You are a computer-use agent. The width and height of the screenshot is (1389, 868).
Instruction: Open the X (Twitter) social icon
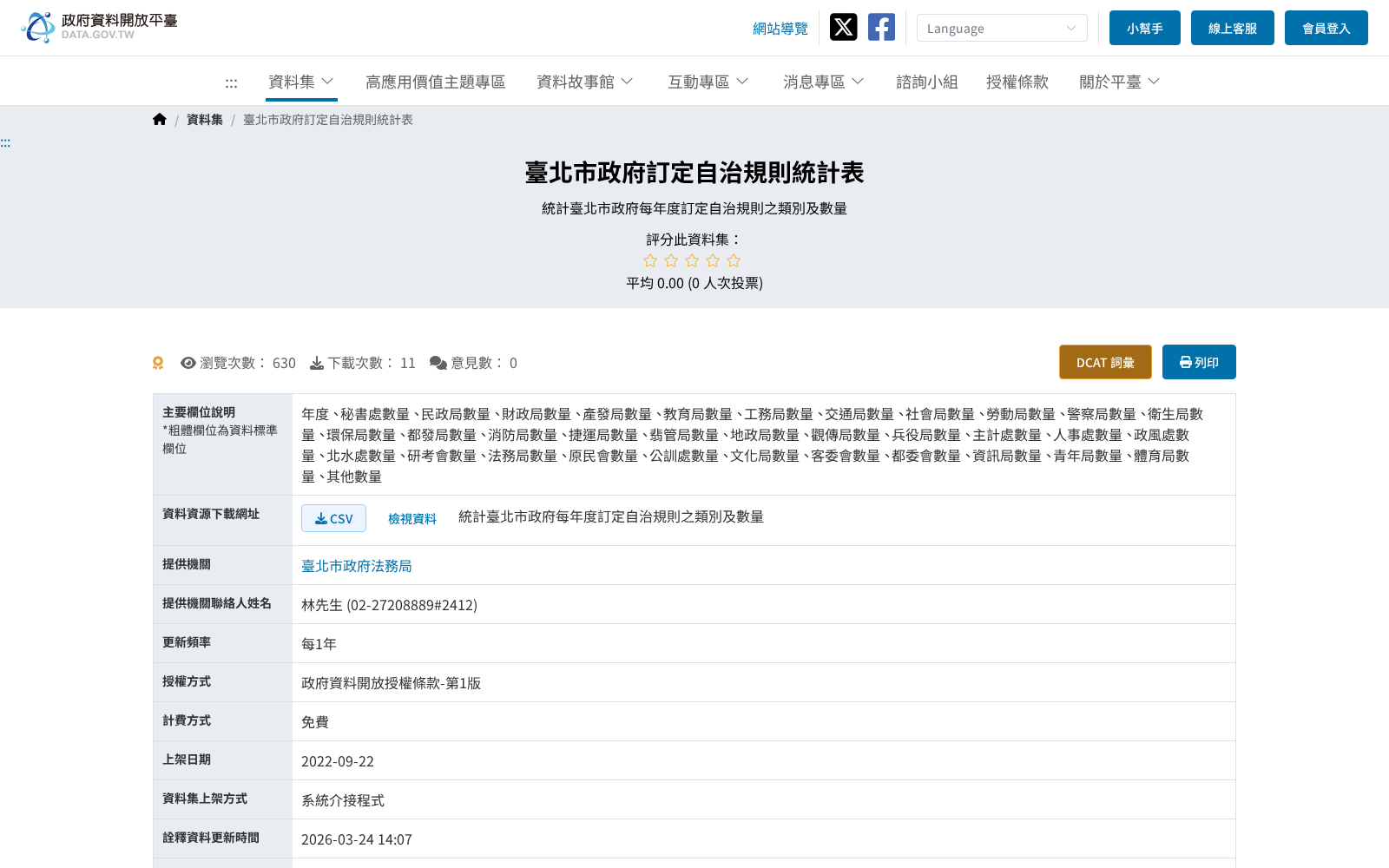pyautogui.click(x=843, y=27)
